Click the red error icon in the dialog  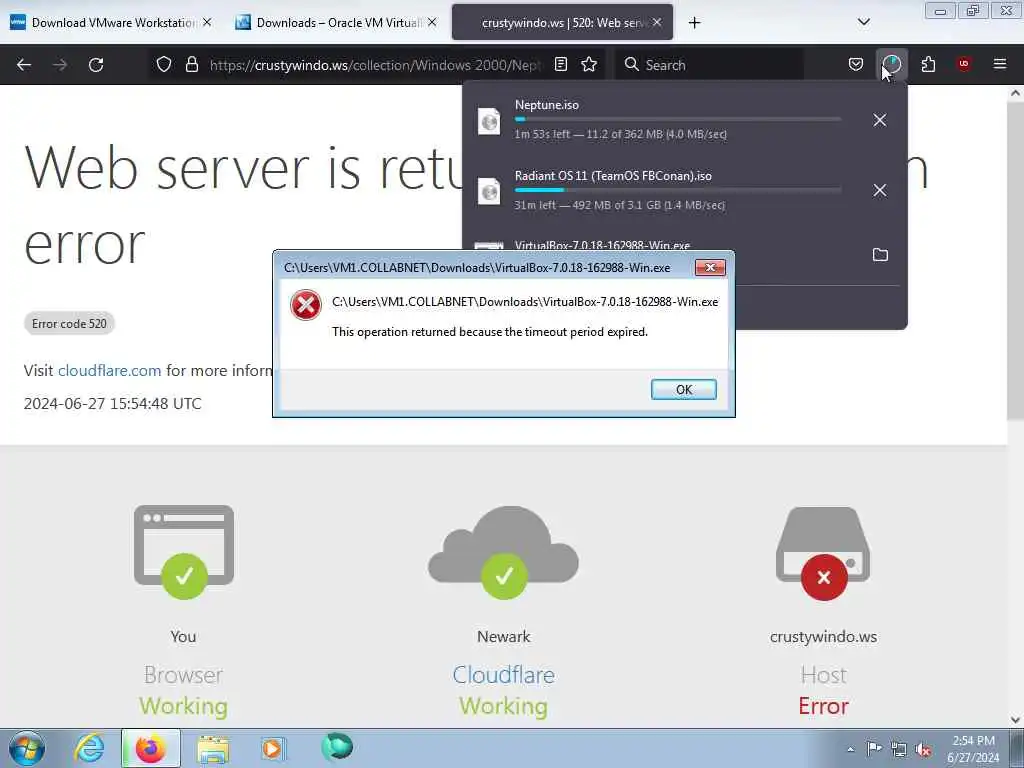click(x=306, y=305)
